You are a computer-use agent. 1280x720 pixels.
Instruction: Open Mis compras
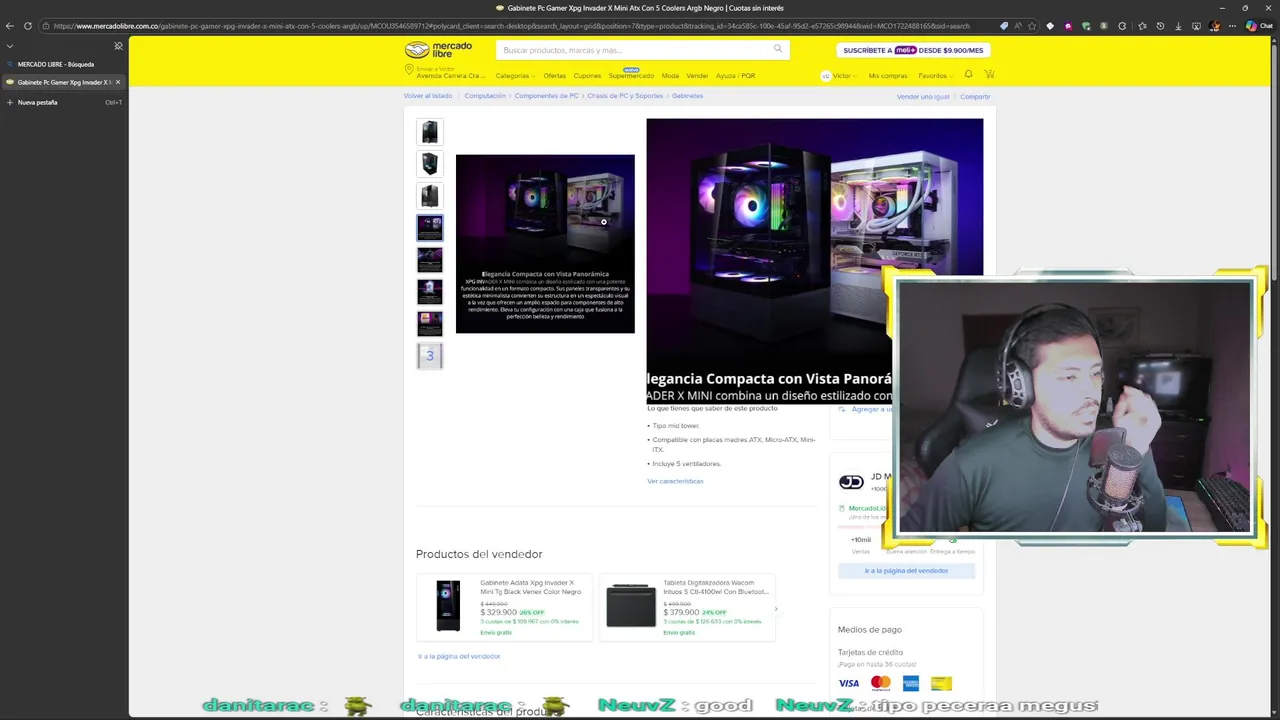tap(888, 76)
